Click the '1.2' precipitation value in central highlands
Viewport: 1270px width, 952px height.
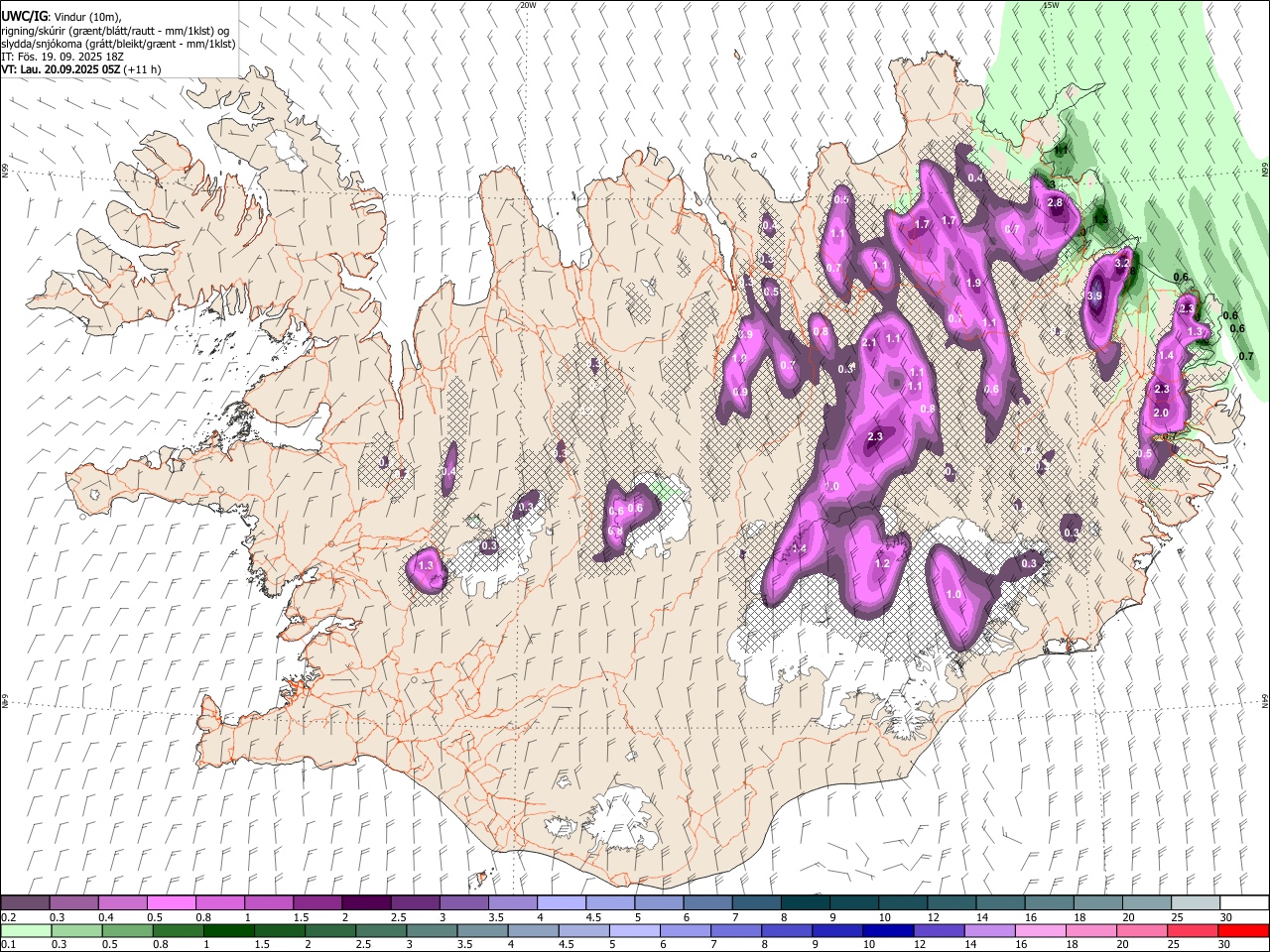tap(882, 563)
